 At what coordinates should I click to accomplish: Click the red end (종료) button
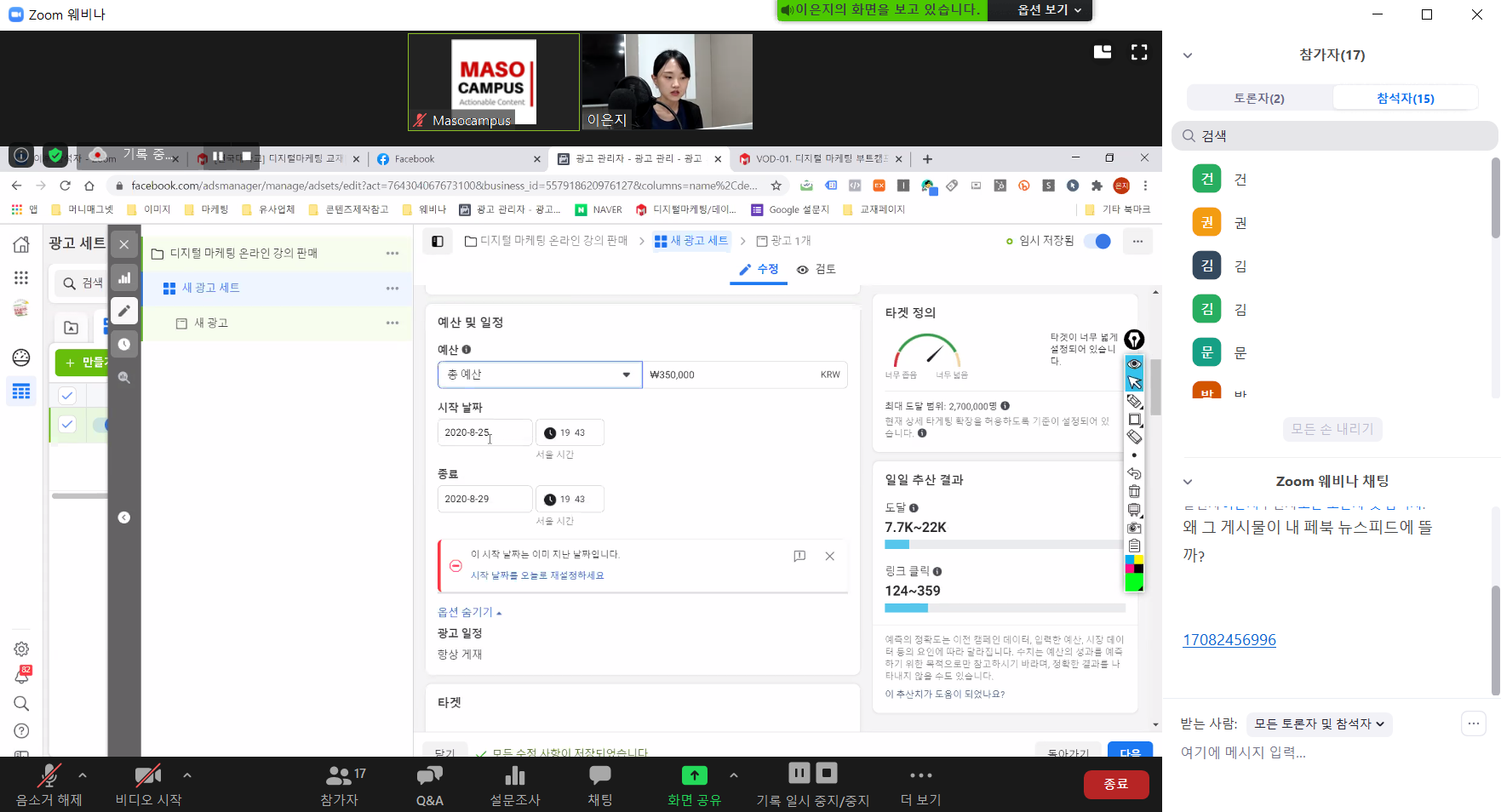(x=1115, y=784)
